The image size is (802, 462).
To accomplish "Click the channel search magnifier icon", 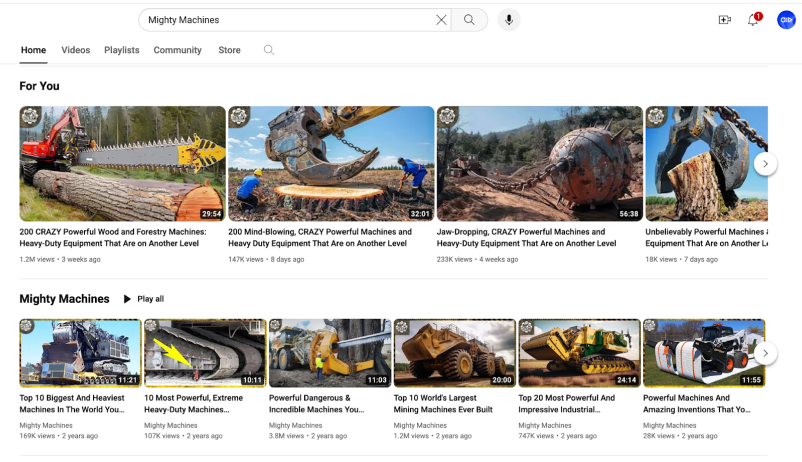I will pyautogui.click(x=269, y=50).
